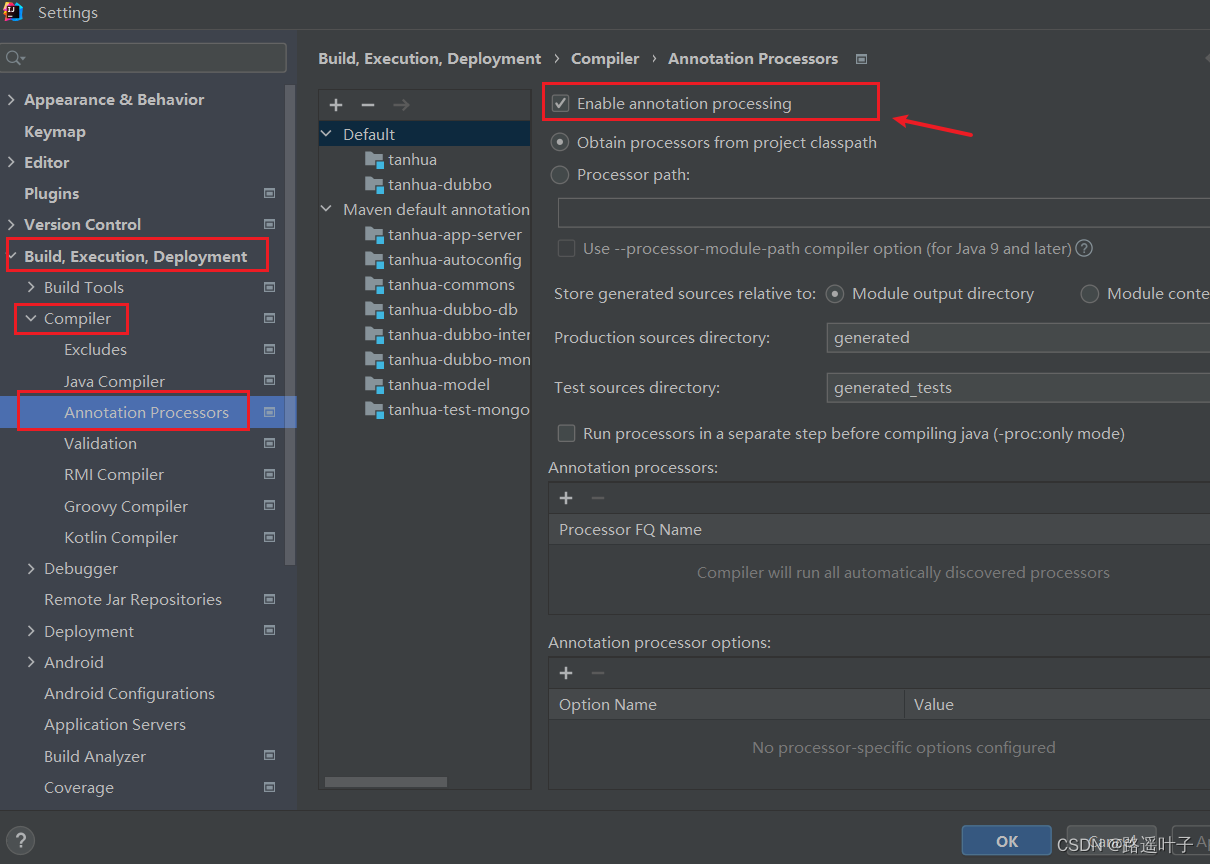
Task: Enable Run processors in separate step checkbox
Action: tap(567, 433)
